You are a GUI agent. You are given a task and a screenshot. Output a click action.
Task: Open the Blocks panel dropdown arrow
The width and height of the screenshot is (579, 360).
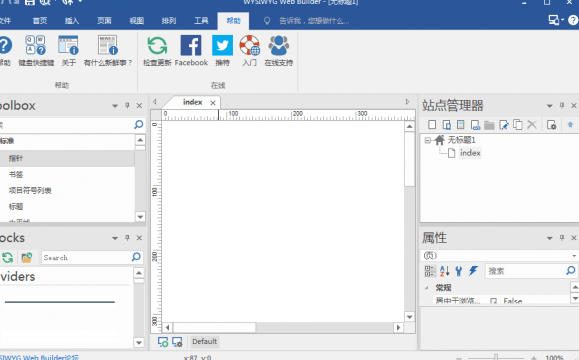pyautogui.click(x=115, y=238)
